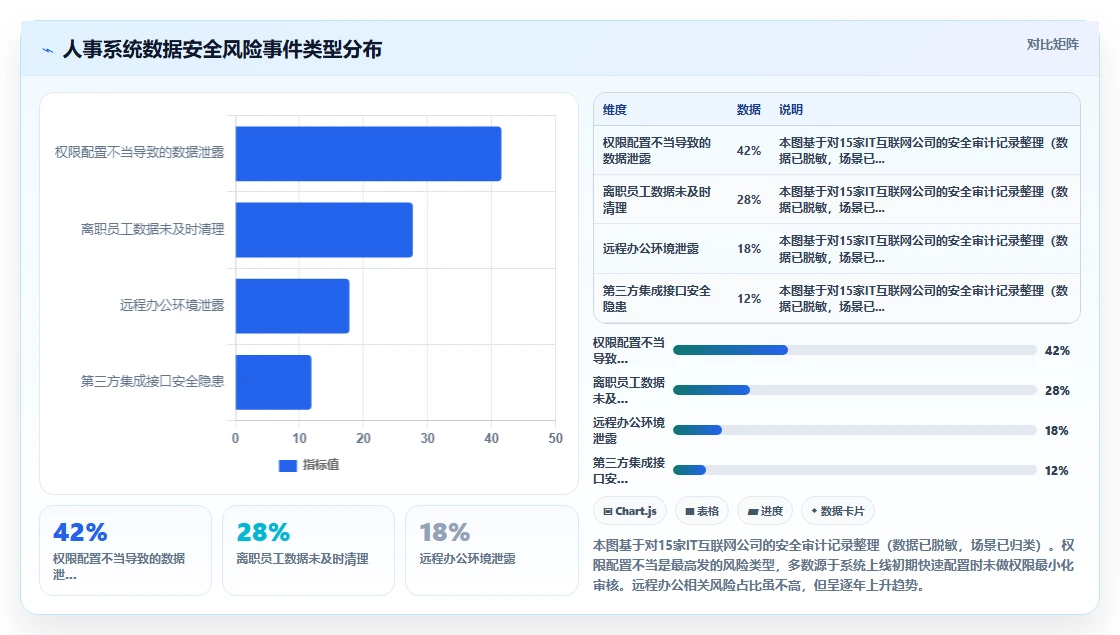The height and width of the screenshot is (635, 1120).
Task: Open the 18% data card
Action: [491, 550]
